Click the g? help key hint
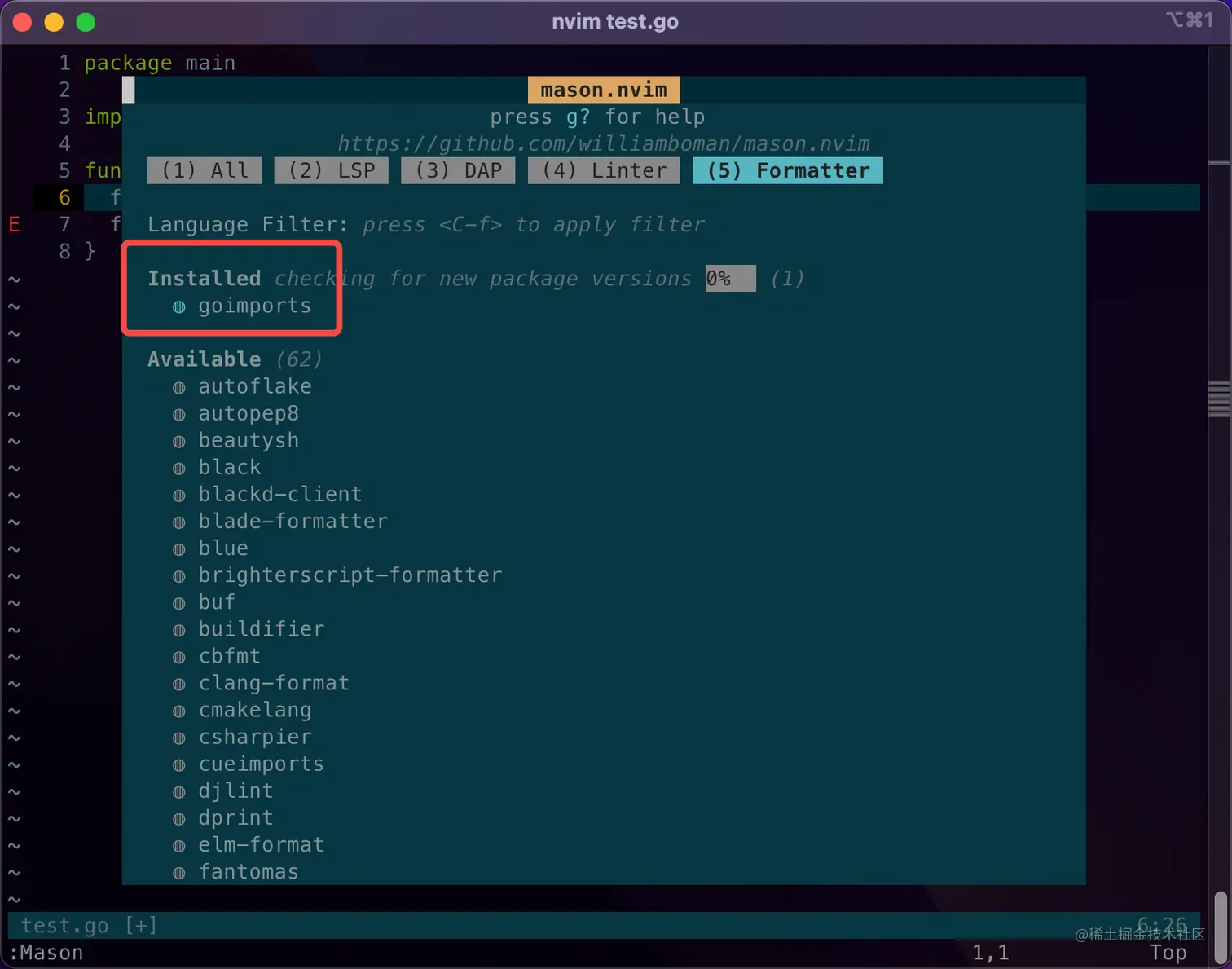 click(579, 117)
